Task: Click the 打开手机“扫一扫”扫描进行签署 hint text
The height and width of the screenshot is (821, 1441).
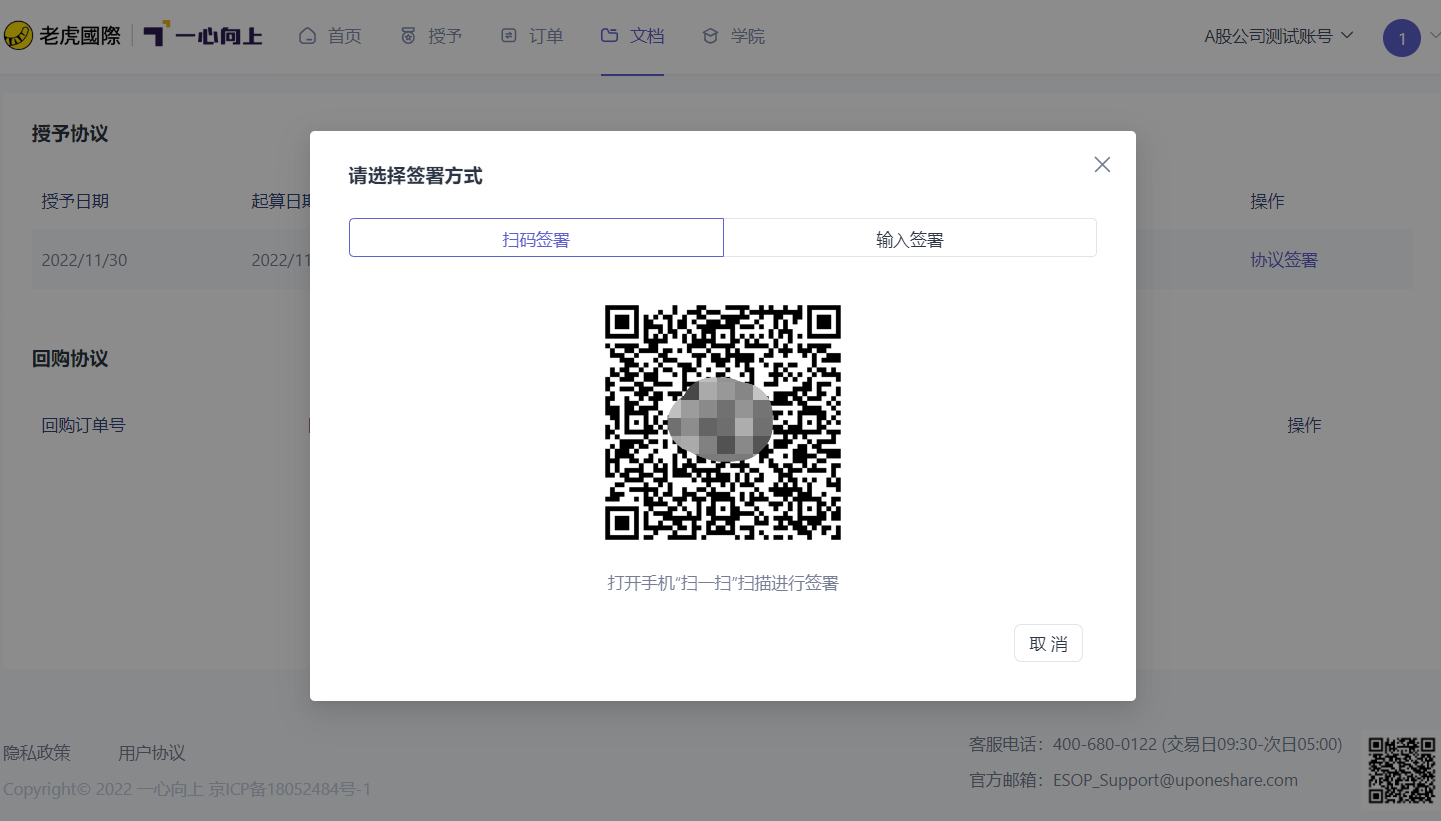Action: [723, 583]
